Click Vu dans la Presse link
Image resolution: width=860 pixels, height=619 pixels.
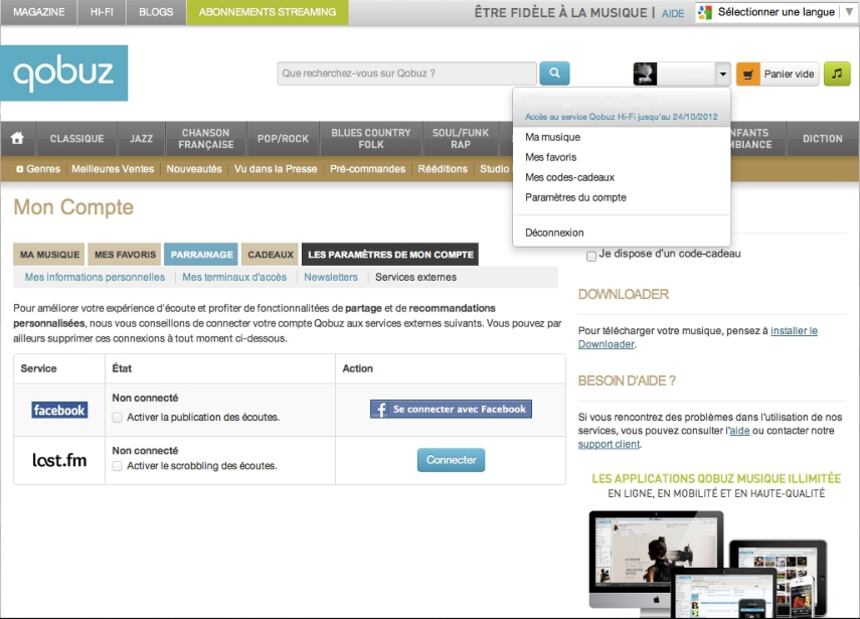(x=275, y=169)
